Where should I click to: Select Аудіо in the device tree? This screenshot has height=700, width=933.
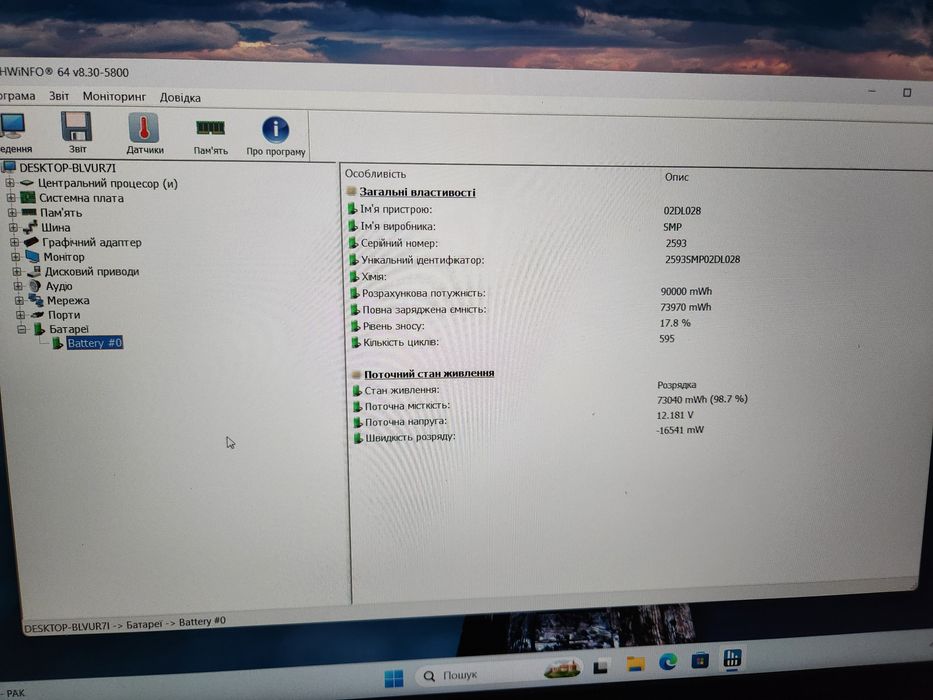pos(59,286)
